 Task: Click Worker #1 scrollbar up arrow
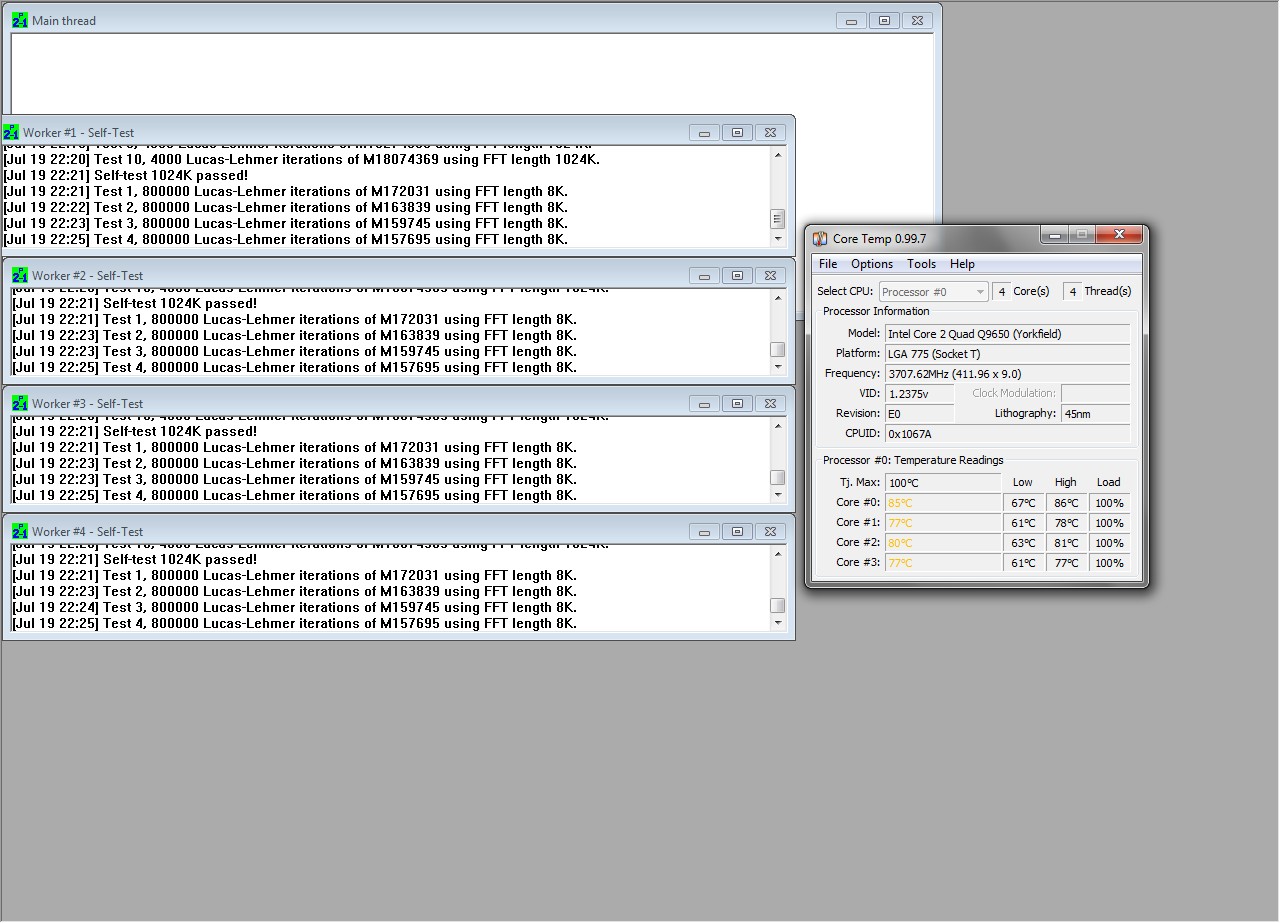(x=778, y=155)
